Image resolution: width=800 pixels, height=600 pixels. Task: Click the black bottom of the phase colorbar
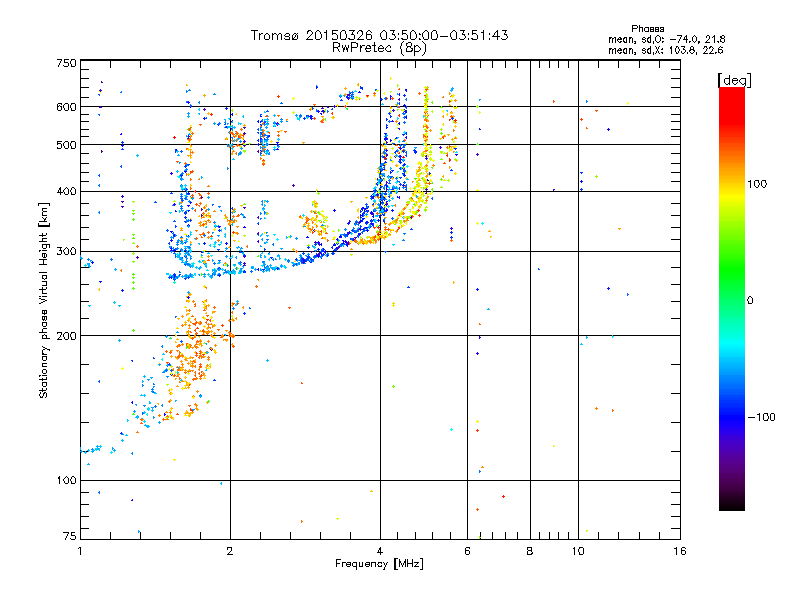[x=732, y=503]
